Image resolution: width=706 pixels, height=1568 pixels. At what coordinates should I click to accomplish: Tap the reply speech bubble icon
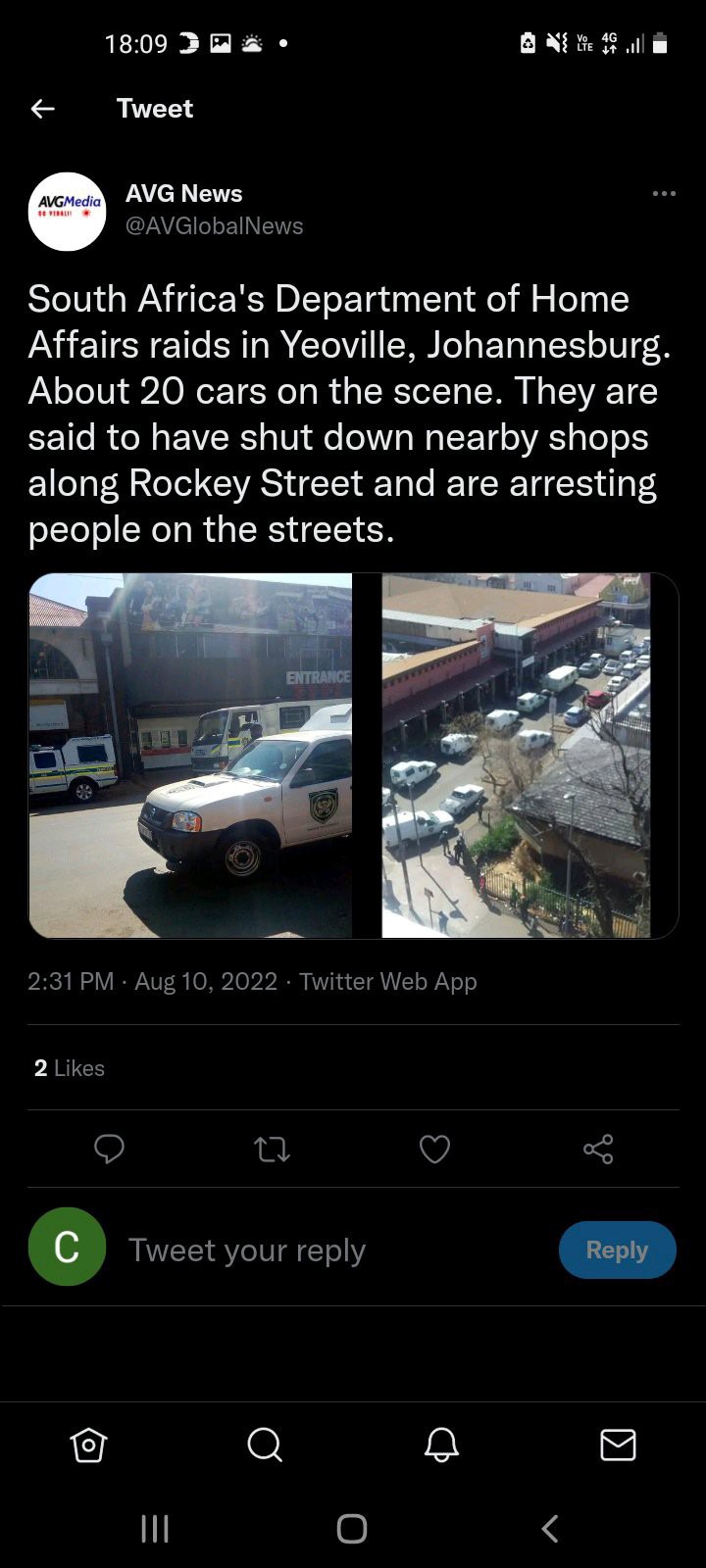point(109,1149)
